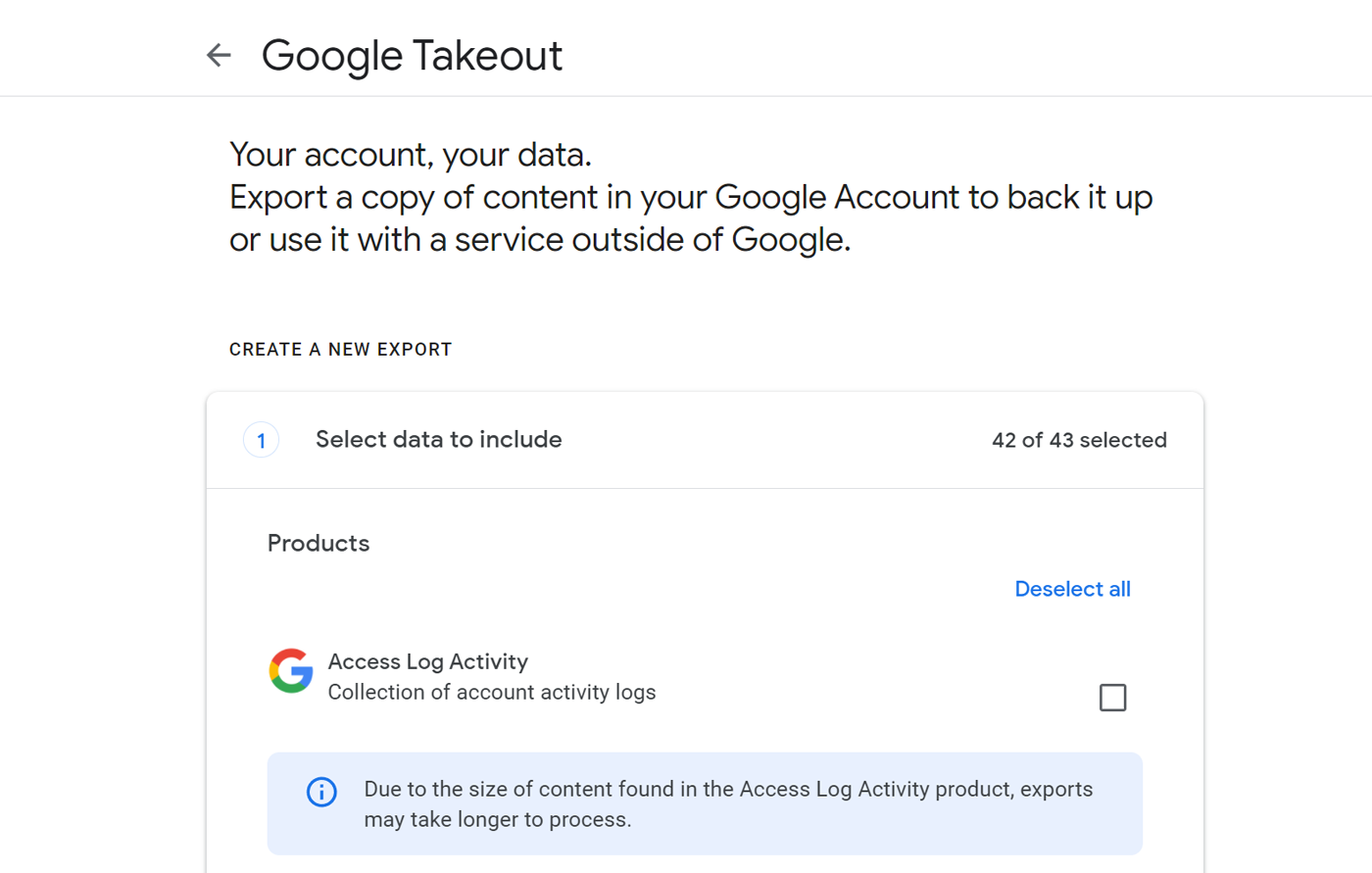
Task: Tick the Access Log Activity checkbox
Action: (1112, 698)
